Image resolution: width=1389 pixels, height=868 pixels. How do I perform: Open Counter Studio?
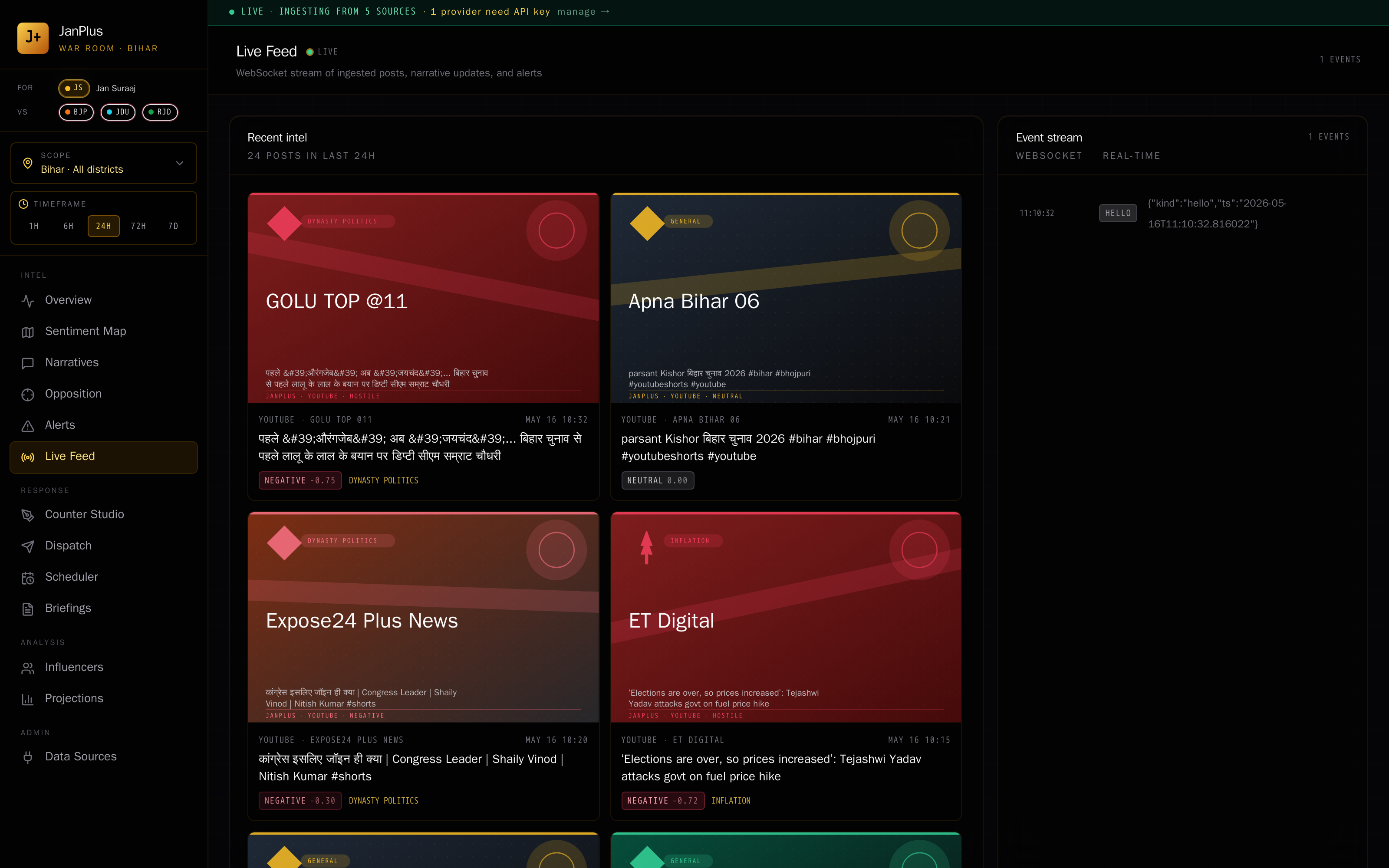point(104,515)
